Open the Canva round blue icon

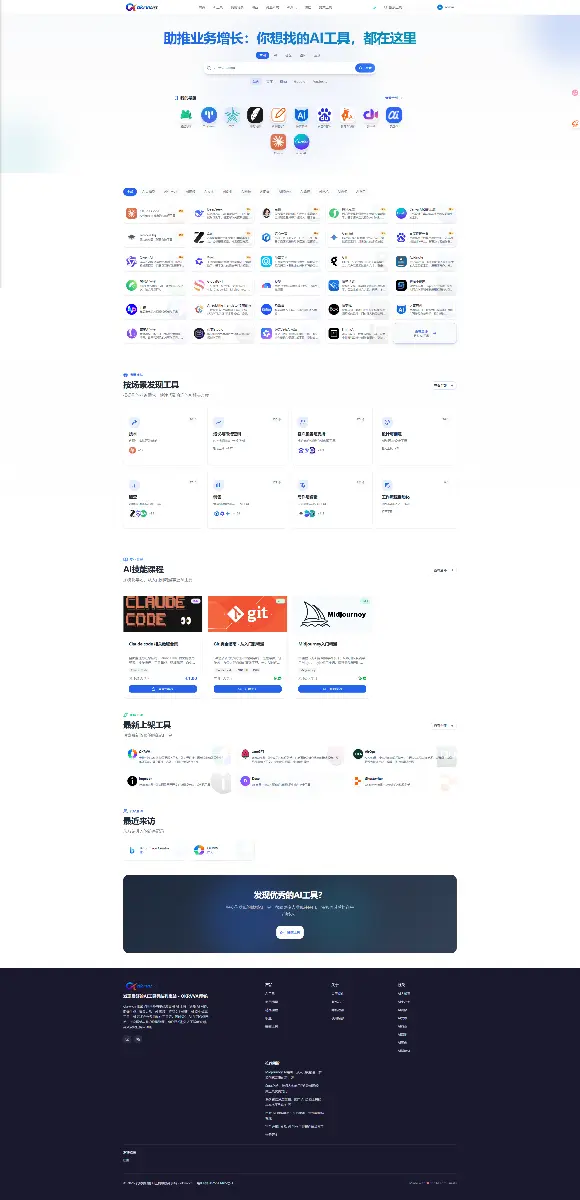301,143
